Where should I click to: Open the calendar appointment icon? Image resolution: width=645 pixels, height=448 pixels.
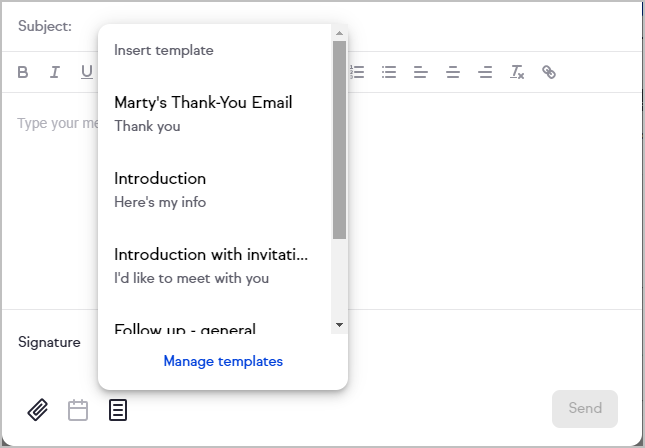pyautogui.click(x=78, y=410)
